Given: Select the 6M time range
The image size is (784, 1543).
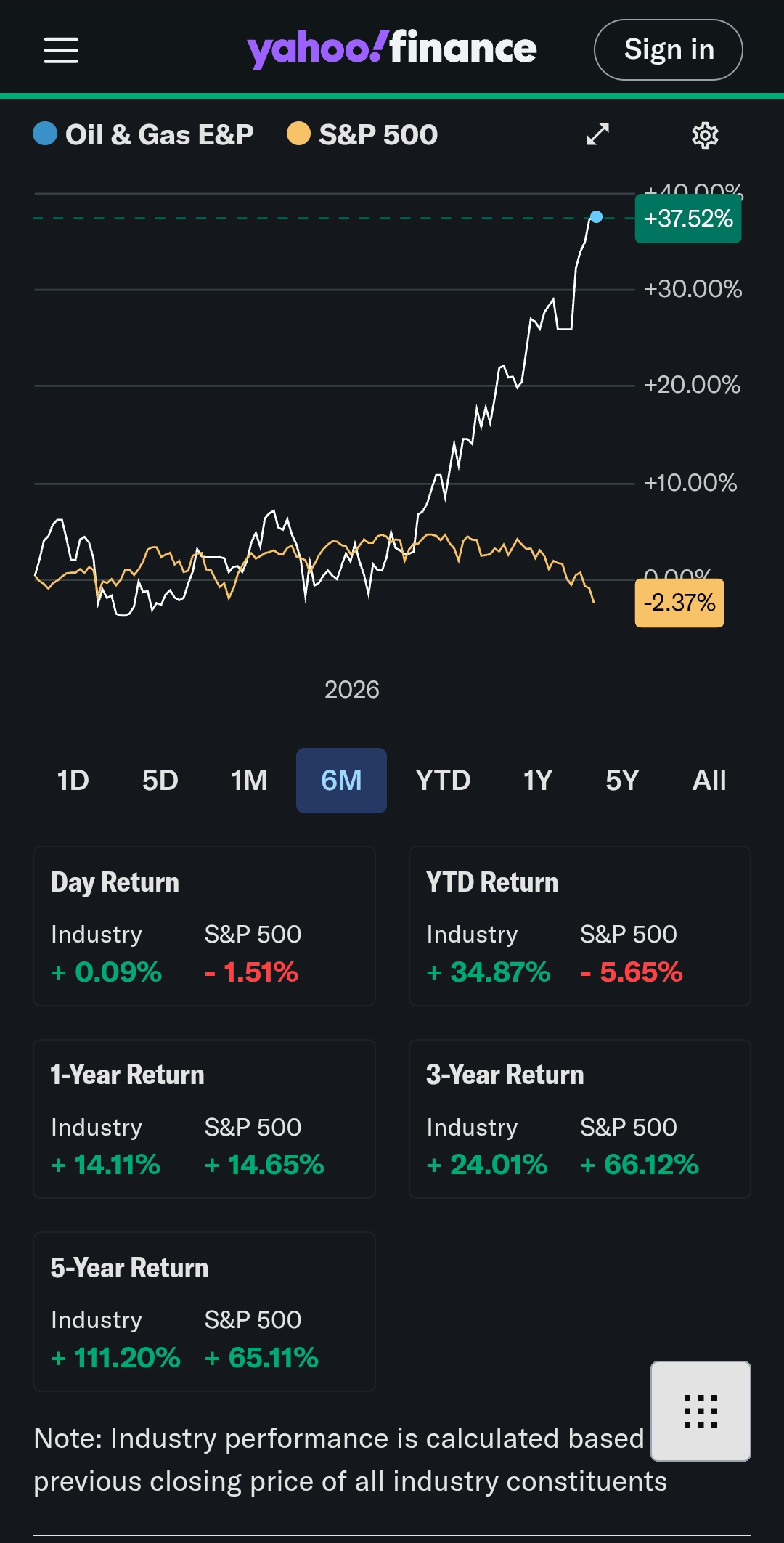Looking at the screenshot, I should click(x=341, y=781).
